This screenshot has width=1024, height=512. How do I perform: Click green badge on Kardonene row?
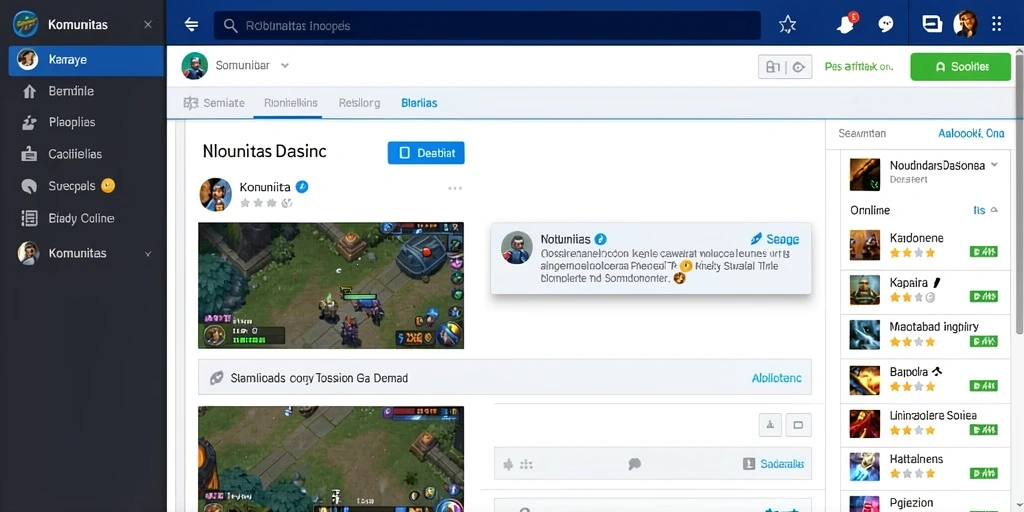pos(984,251)
